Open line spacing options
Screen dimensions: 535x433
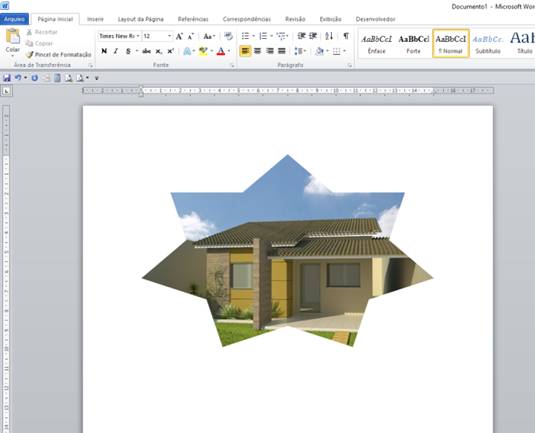tap(299, 51)
